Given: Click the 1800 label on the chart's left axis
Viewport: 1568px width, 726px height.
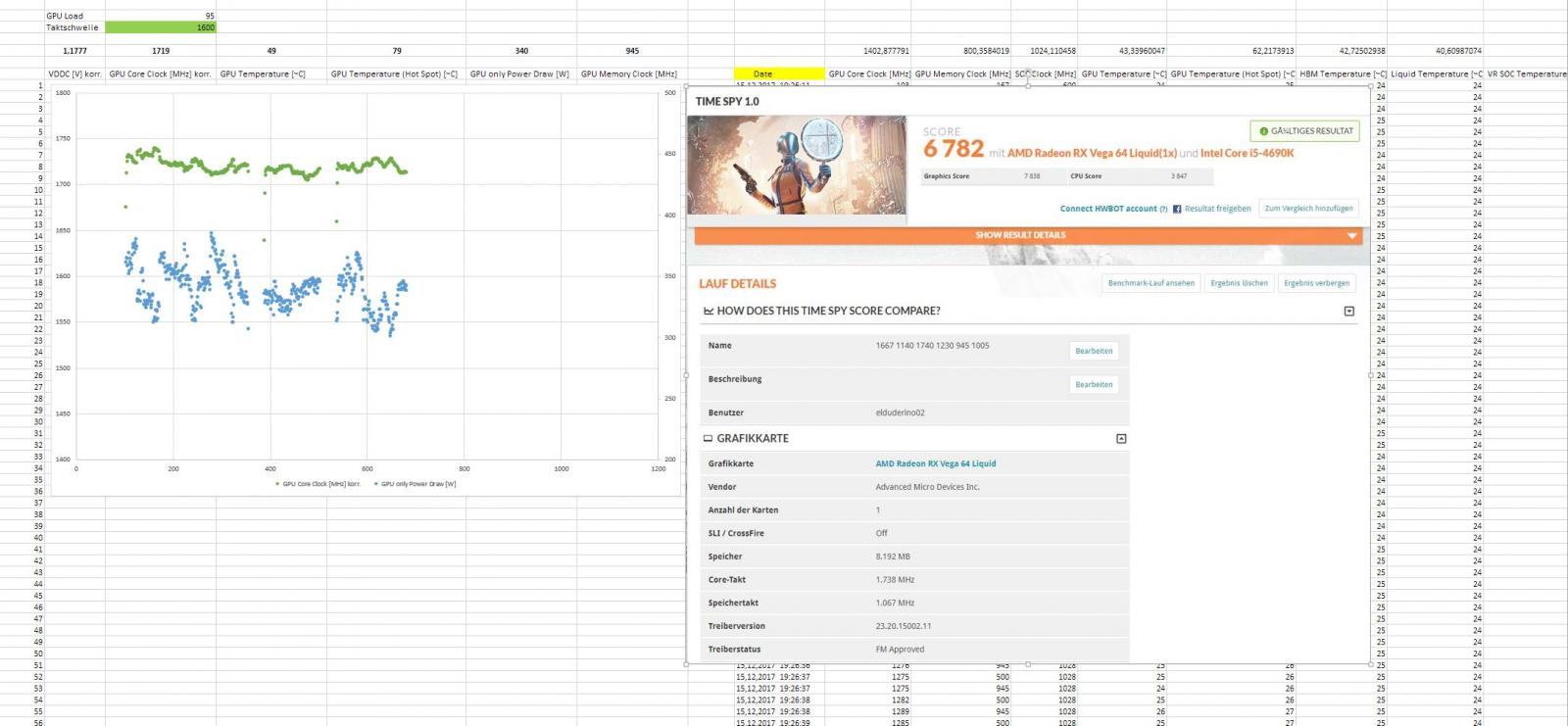Looking at the screenshot, I should tap(63, 93).
